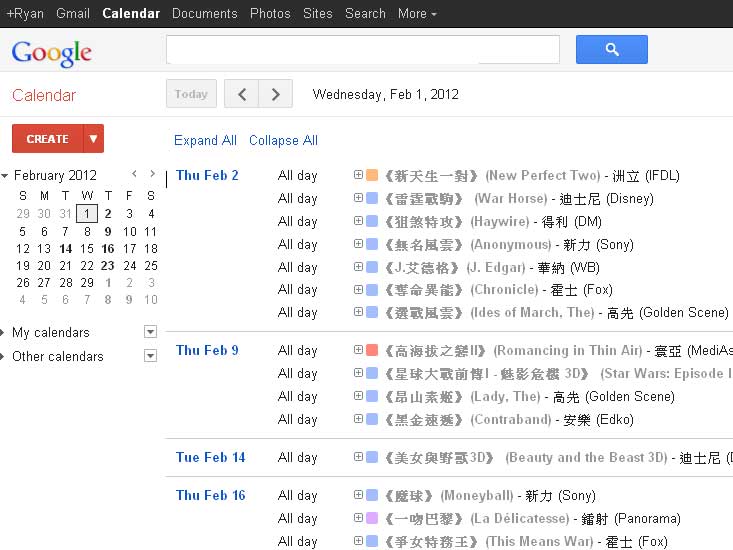Collapse the February 2012 mini calendar
733x550 pixels.
(x=5, y=176)
